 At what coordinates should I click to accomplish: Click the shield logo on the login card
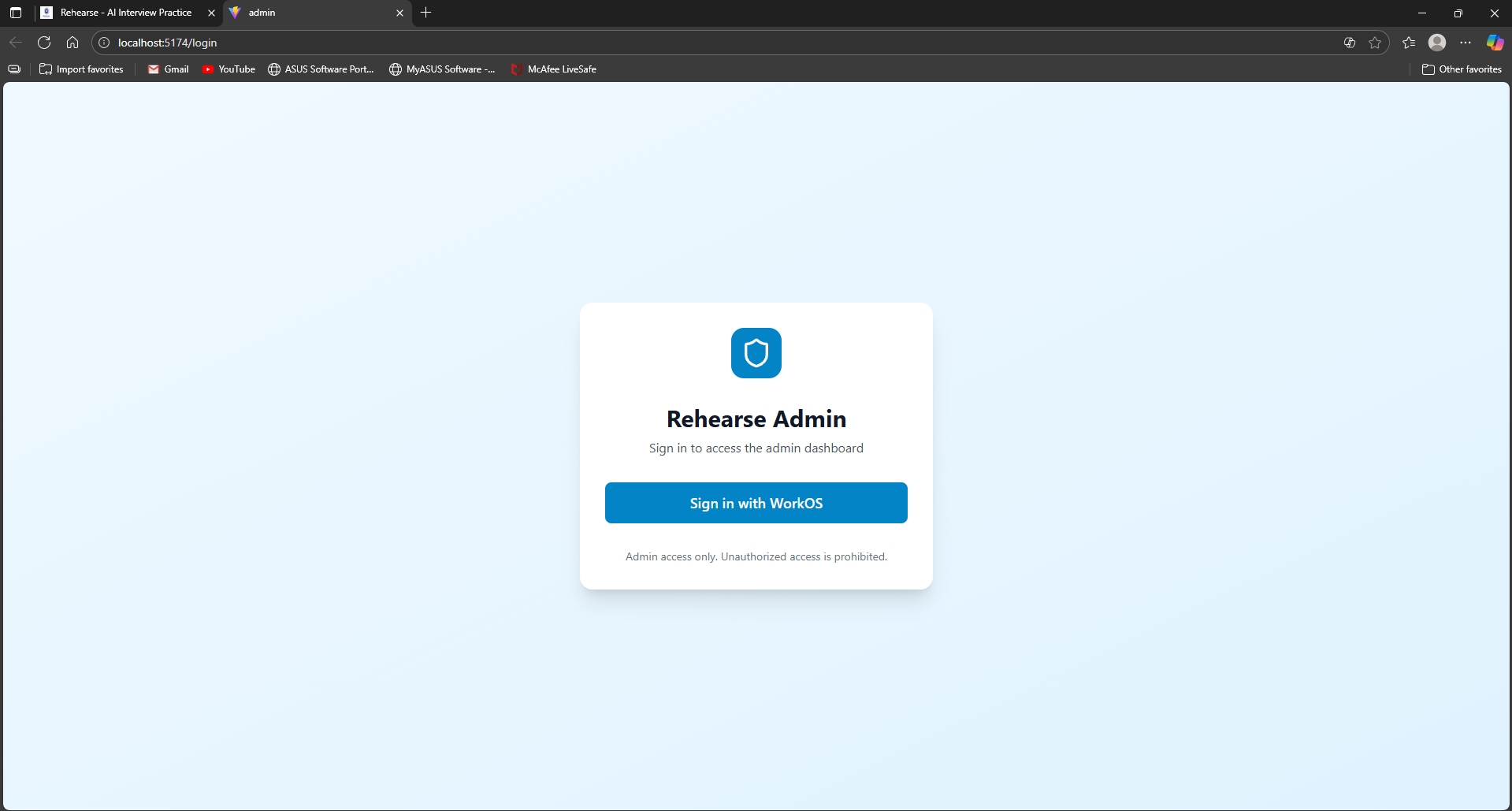click(x=756, y=353)
